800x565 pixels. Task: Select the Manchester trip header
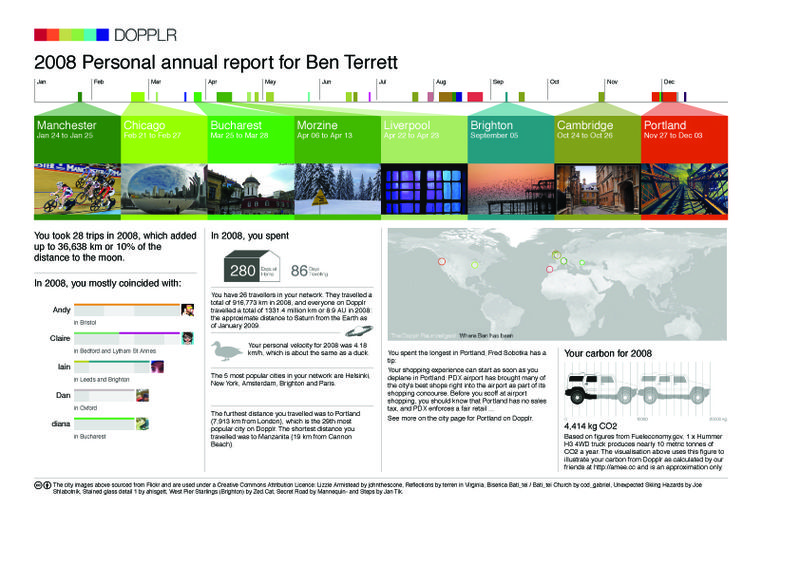(x=76, y=131)
